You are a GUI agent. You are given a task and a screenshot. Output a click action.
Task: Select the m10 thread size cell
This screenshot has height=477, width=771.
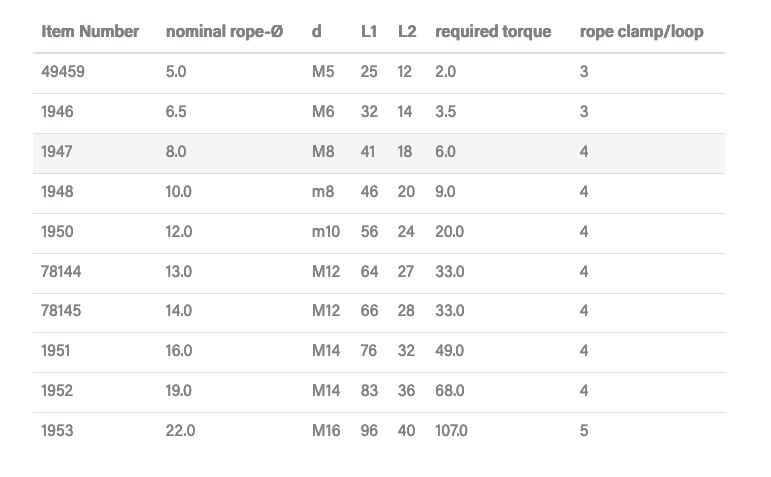tap(326, 232)
